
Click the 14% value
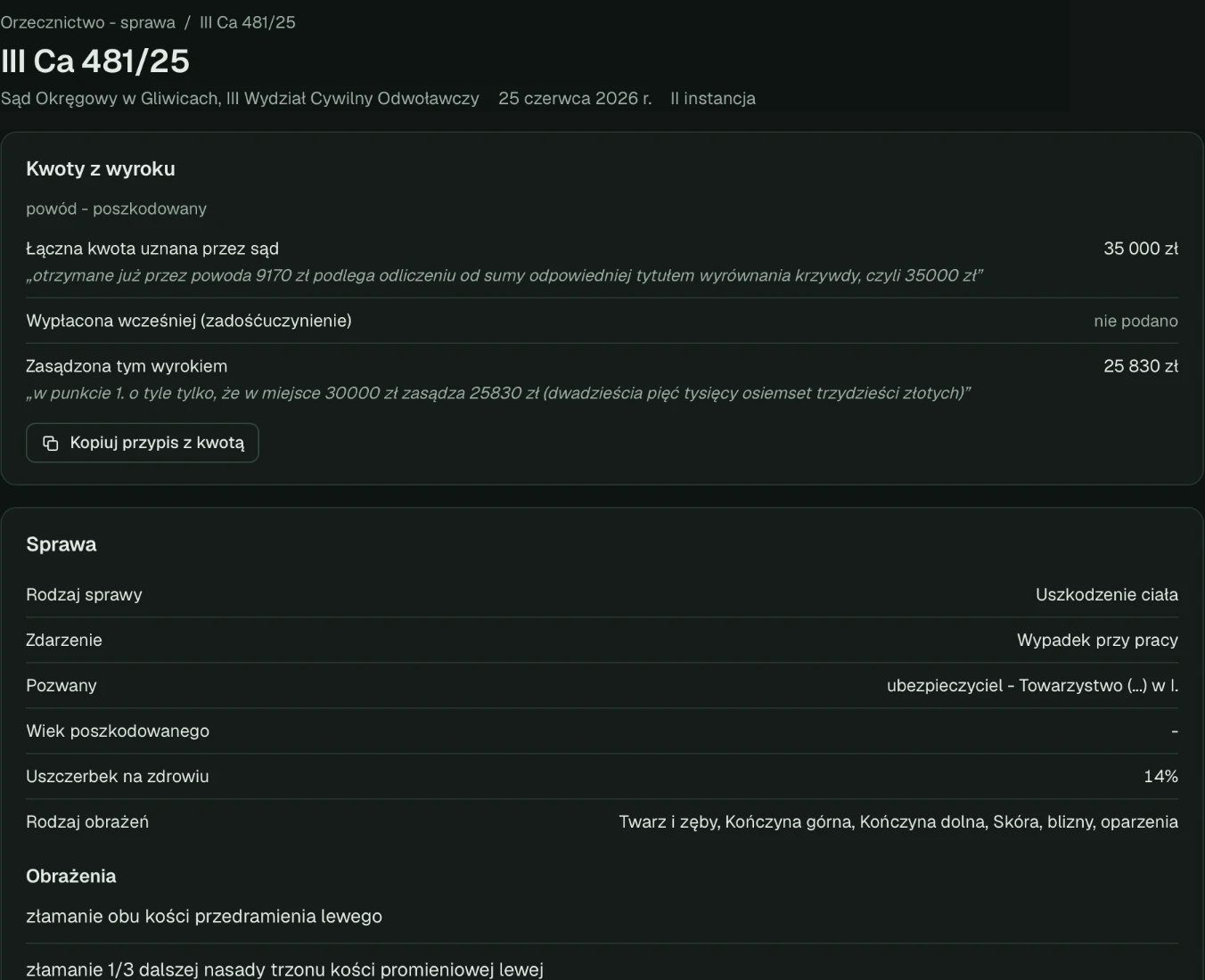pyautogui.click(x=1160, y=776)
